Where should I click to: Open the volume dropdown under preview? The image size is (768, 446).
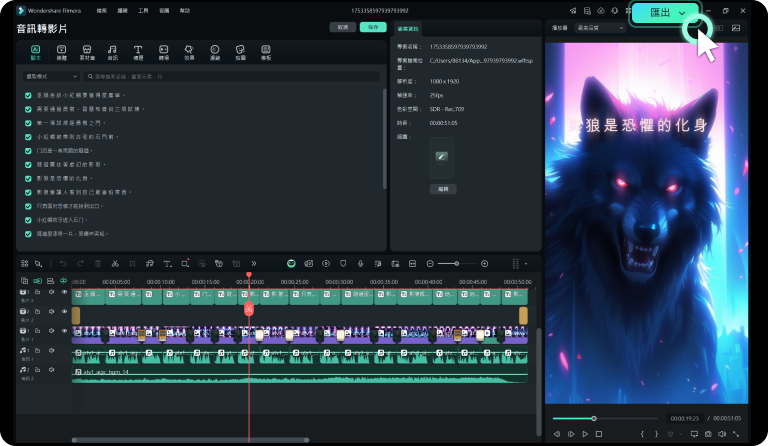[722, 434]
